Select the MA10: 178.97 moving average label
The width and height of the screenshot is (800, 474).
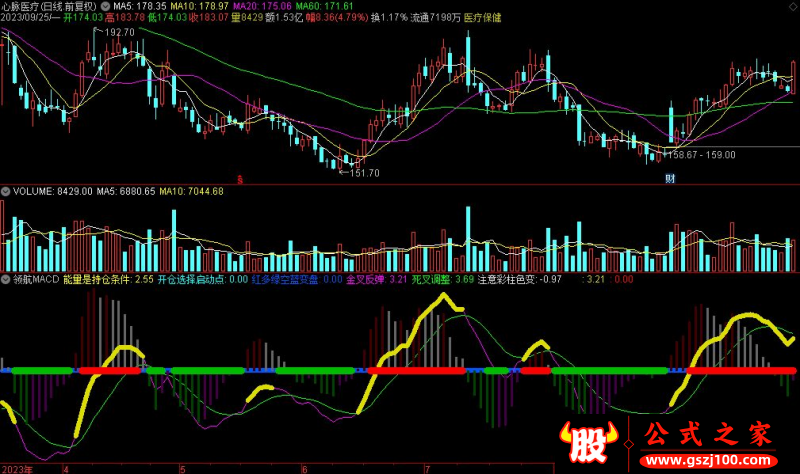pyautogui.click(x=199, y=6)
